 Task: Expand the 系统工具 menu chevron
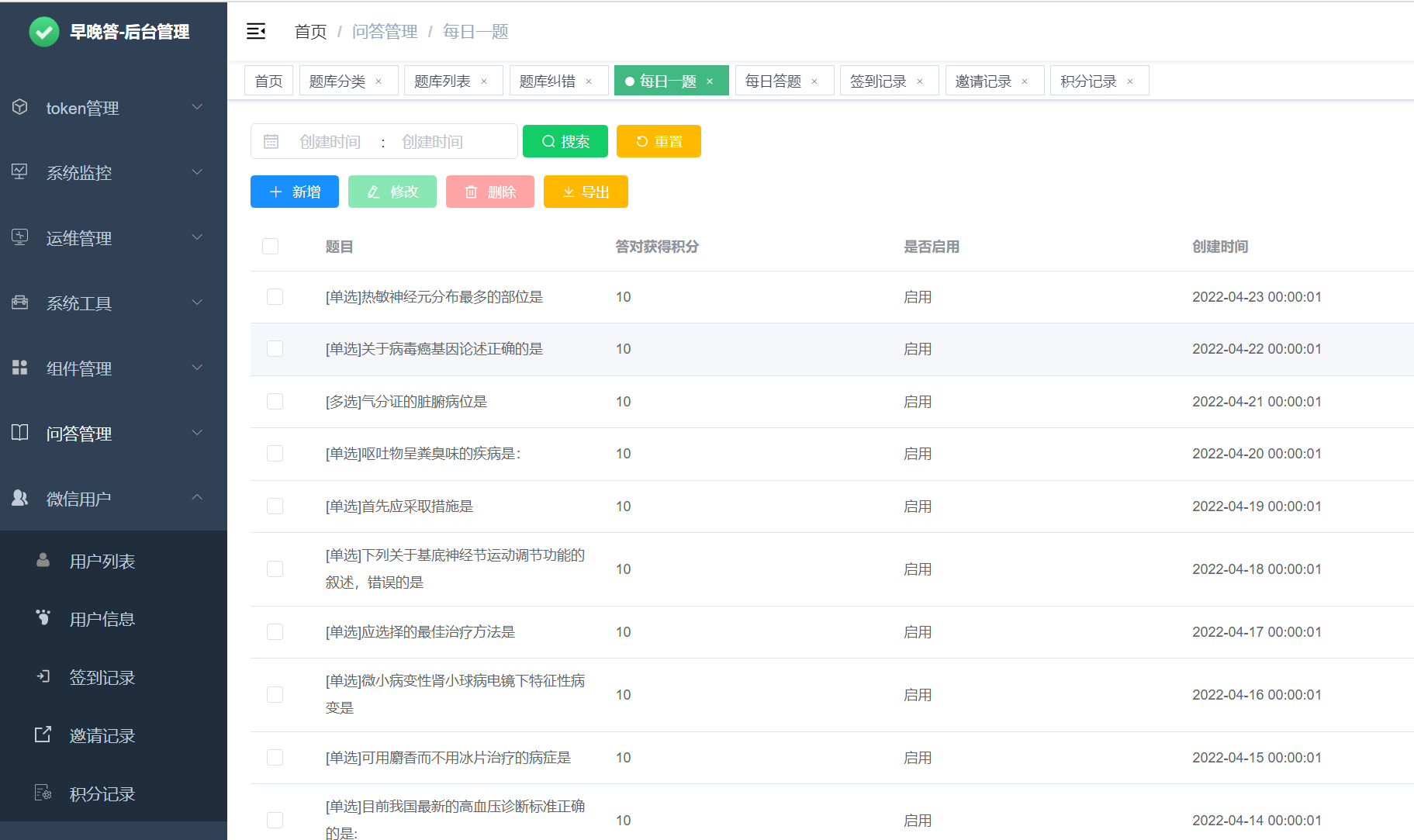(x=198, y=303)
